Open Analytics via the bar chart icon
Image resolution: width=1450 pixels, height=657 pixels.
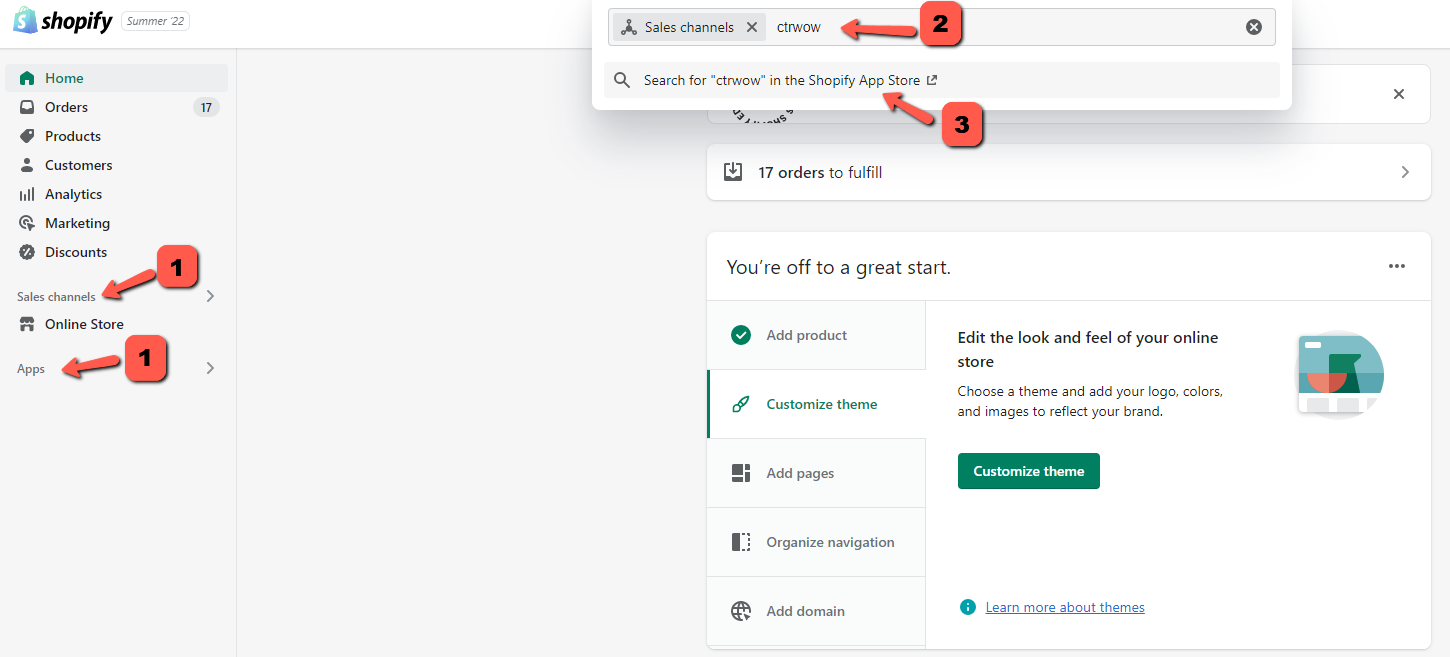tap(27, 194)
